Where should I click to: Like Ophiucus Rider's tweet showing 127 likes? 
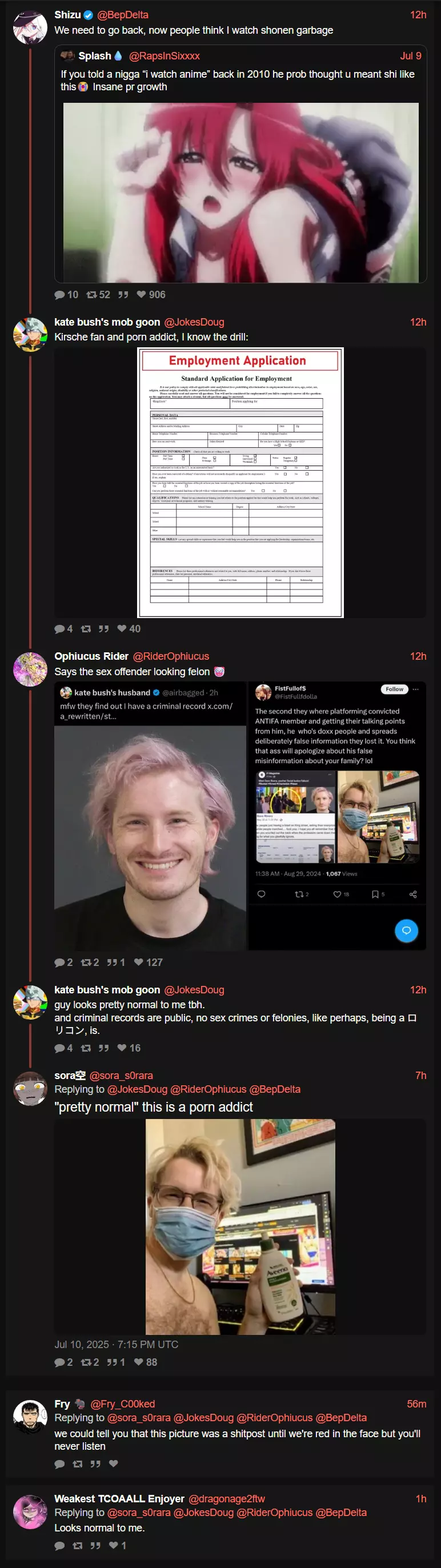pyautogui.click(x=148, y=963)
